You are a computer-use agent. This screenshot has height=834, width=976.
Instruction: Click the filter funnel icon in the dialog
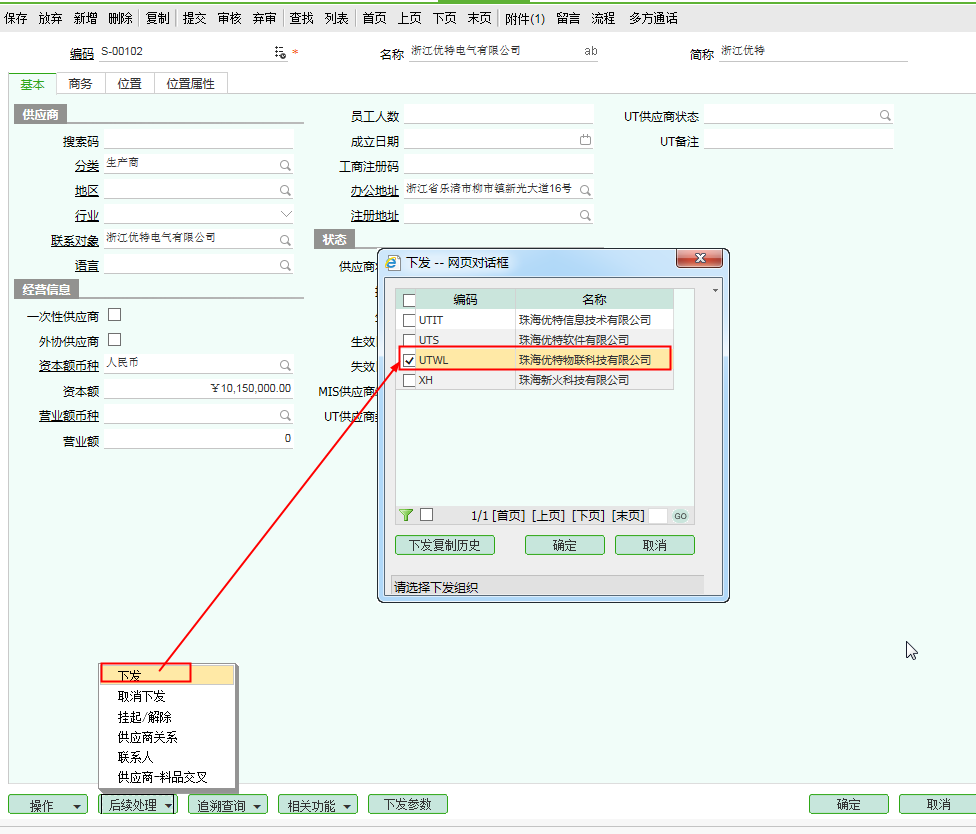(x=406, y=515)
